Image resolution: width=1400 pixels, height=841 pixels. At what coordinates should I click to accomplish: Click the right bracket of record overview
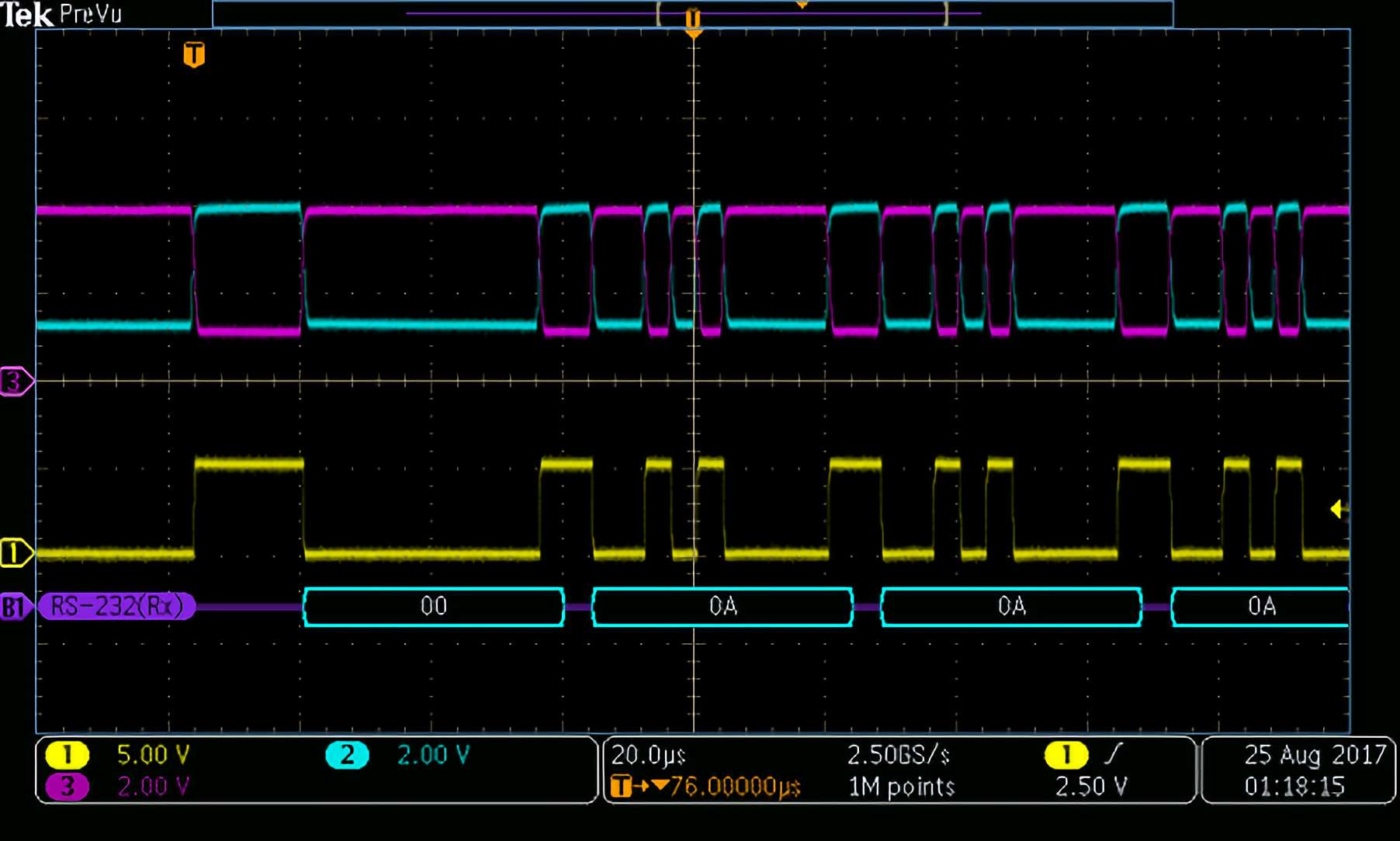945,14
